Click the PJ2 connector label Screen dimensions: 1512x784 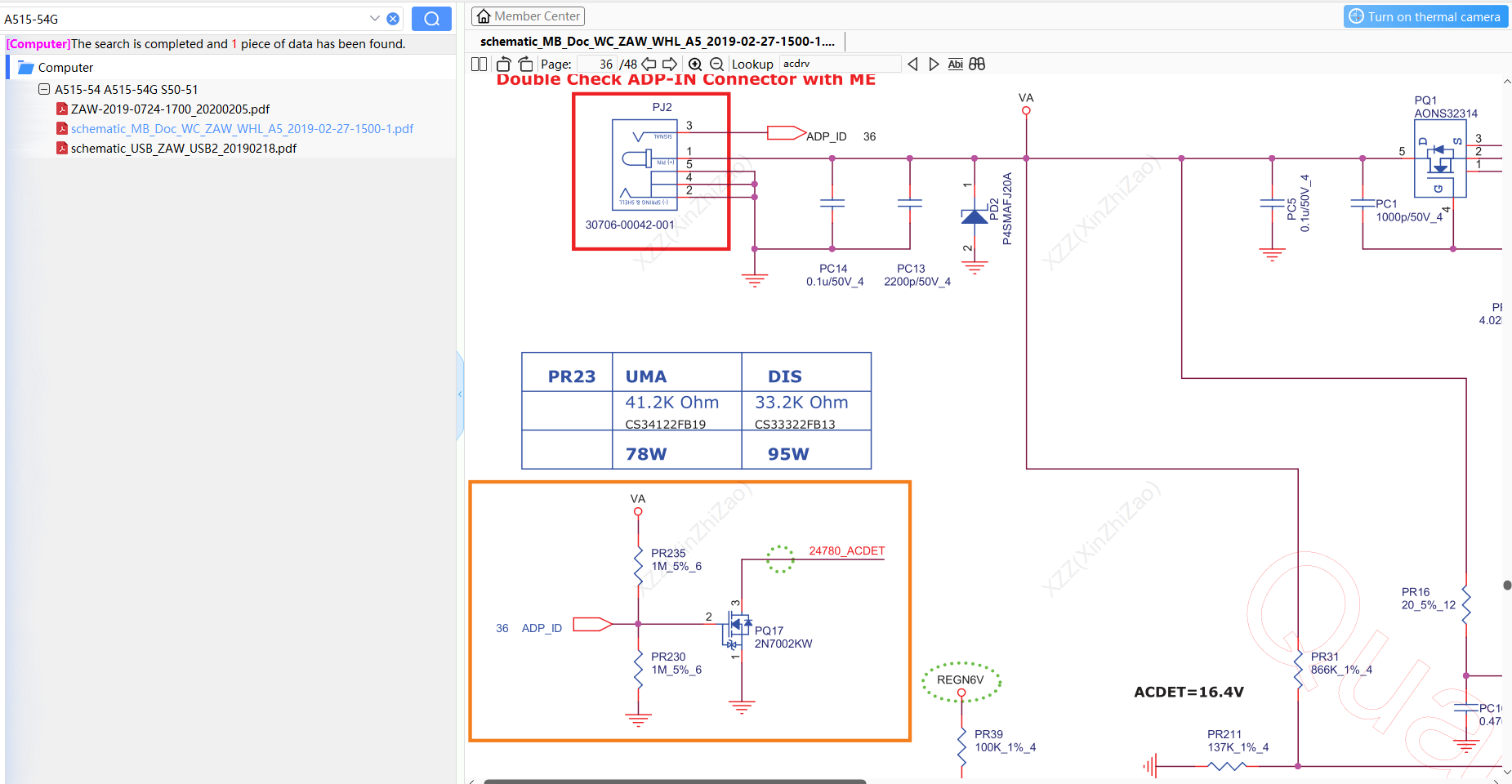pos(662,107)
